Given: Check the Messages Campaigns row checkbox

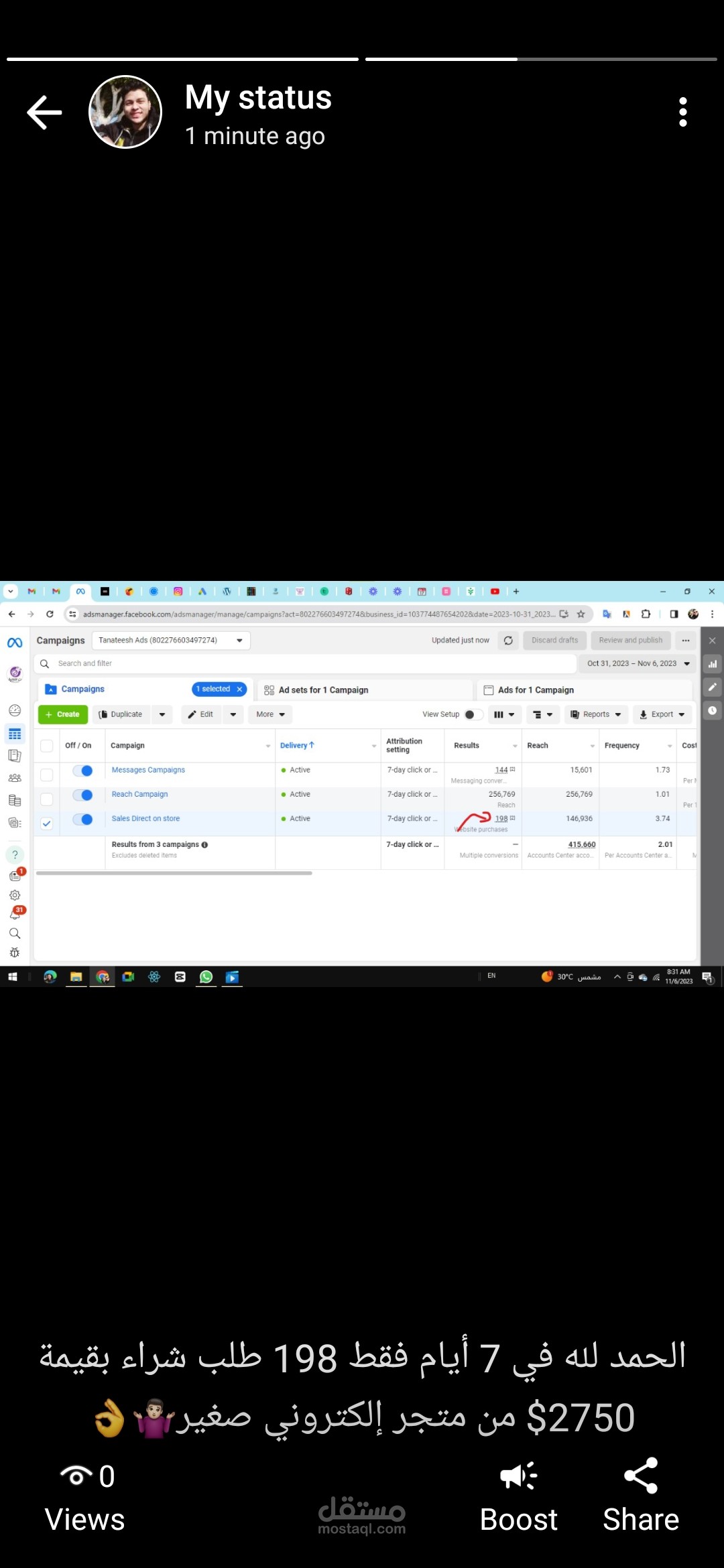Looking at the screenshot, I should coord(46,775).
